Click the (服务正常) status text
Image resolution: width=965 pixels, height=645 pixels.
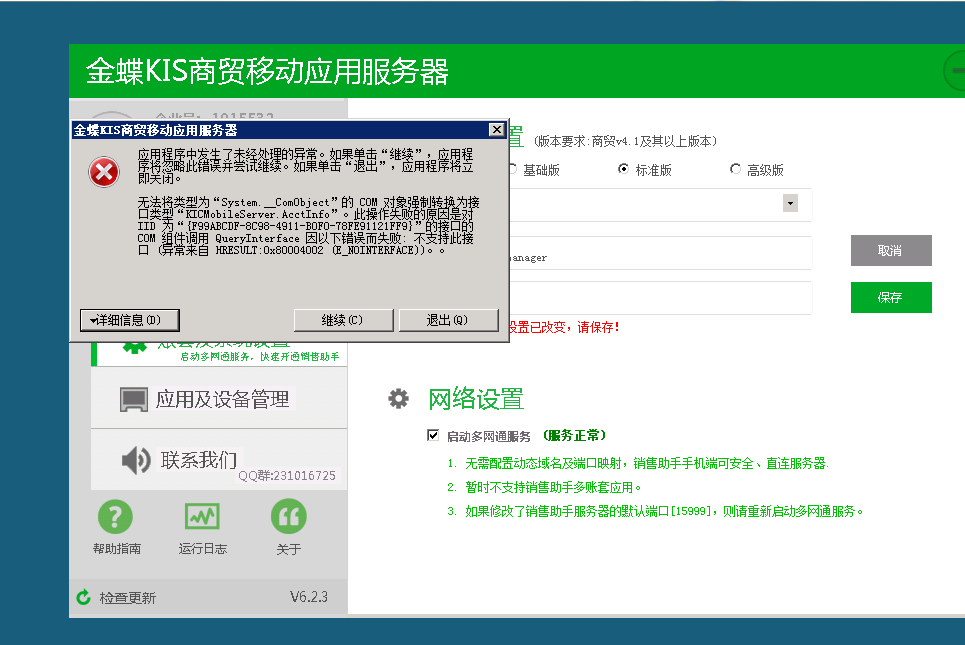pos(574,436)
